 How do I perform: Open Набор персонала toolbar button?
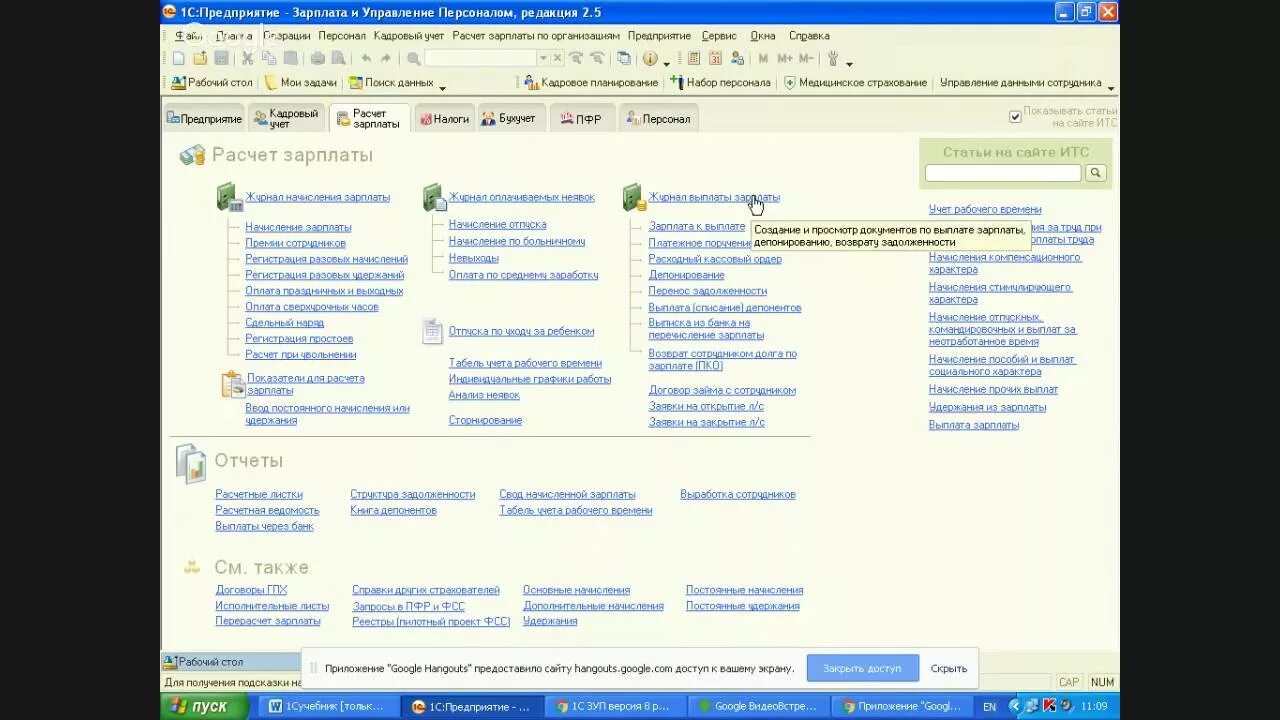coord(721,83)
